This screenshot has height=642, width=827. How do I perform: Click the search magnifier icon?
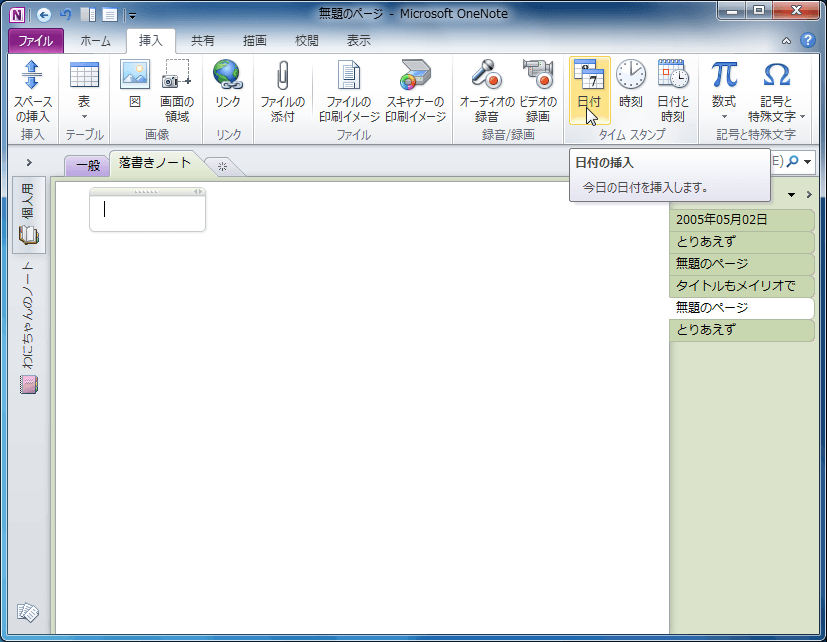[x=792, y=162]
